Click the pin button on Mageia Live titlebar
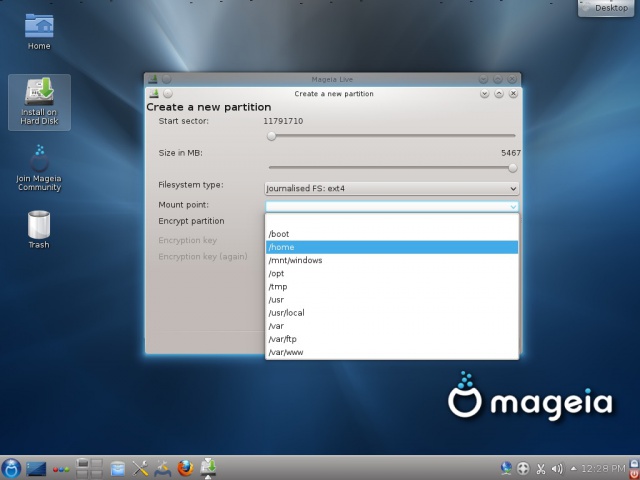Screen dimensions: 640x480 pyautogui.click(x=167, y=79)
